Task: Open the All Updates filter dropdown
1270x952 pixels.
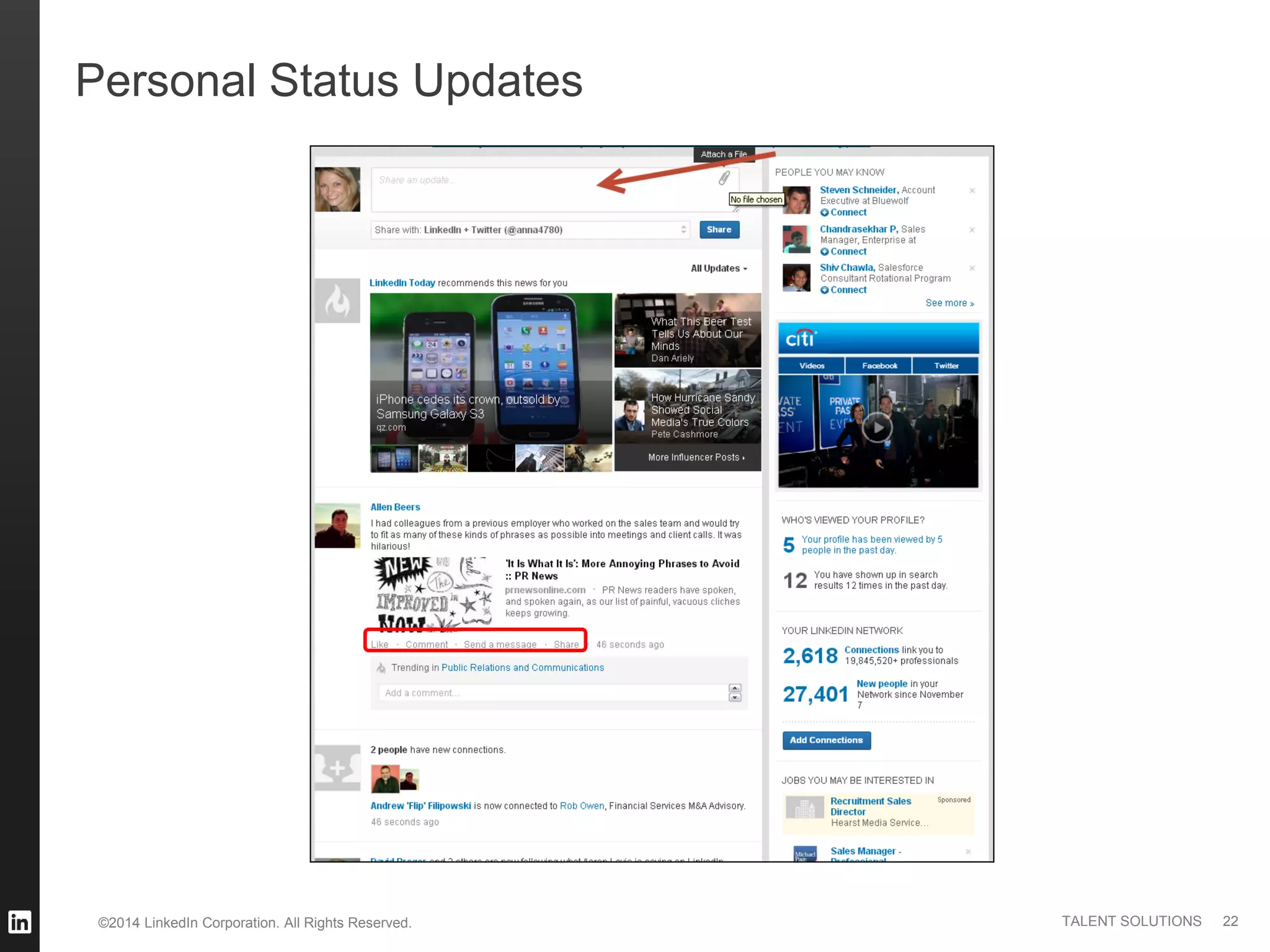Action: [719, 268]
